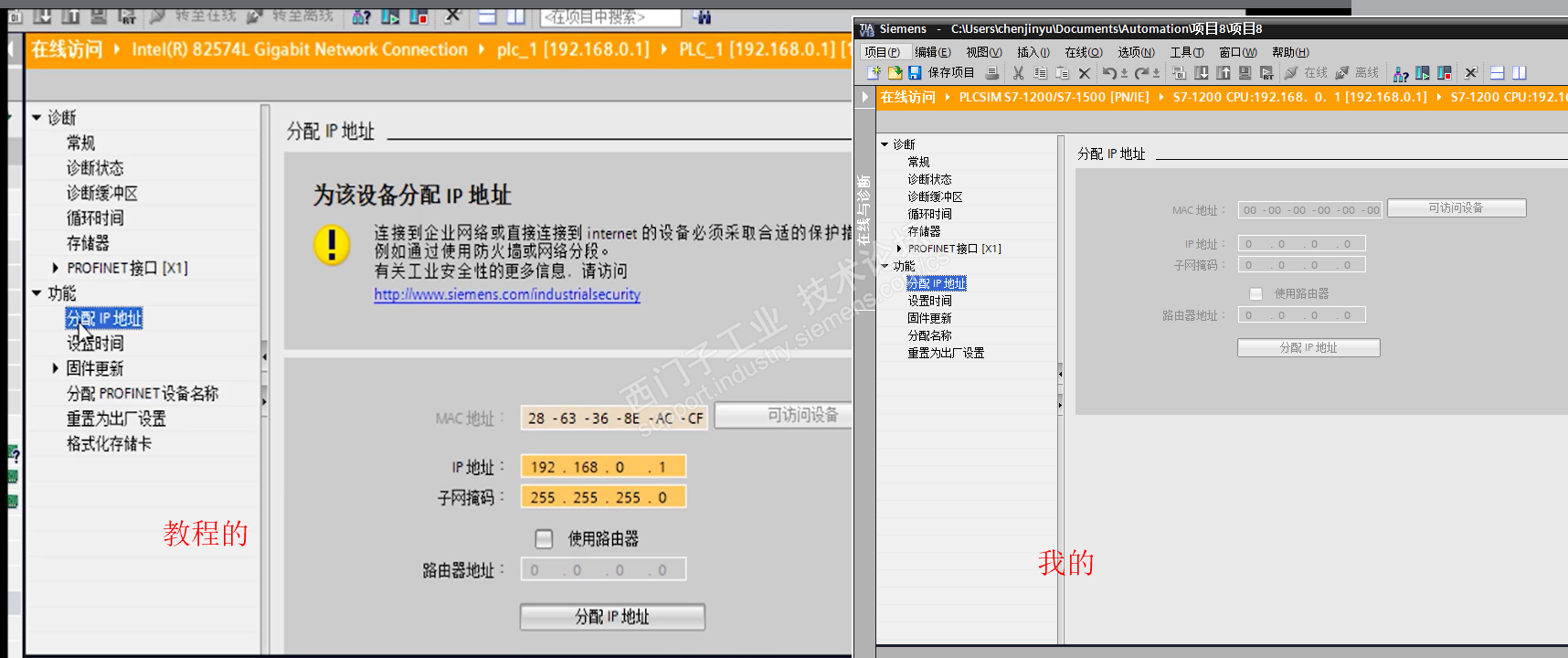1568x658 pixels.
Task: Open the 编辑(E) menu
Action: tap(933, 52)
